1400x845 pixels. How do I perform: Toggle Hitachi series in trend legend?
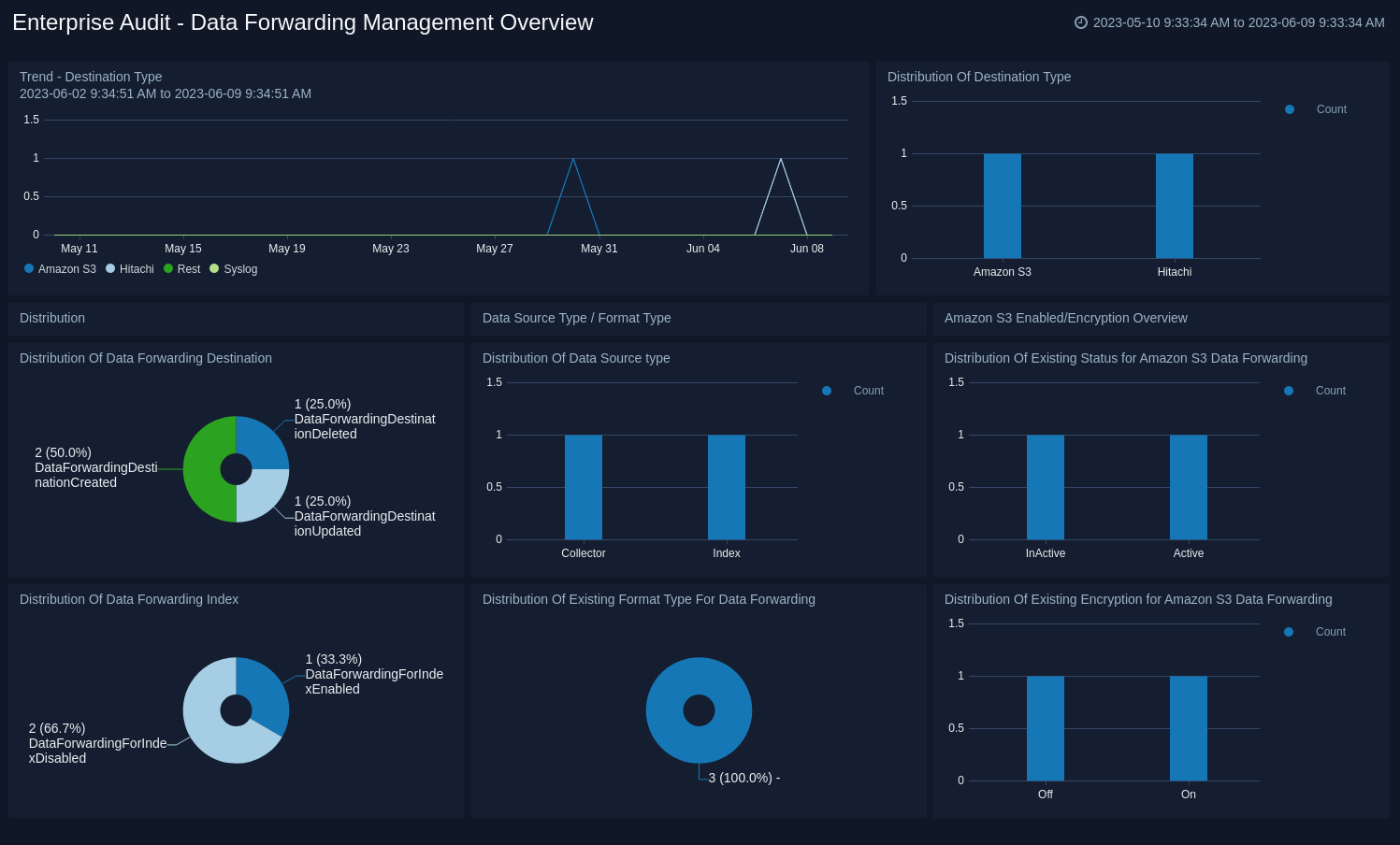[x=131, y=269]
